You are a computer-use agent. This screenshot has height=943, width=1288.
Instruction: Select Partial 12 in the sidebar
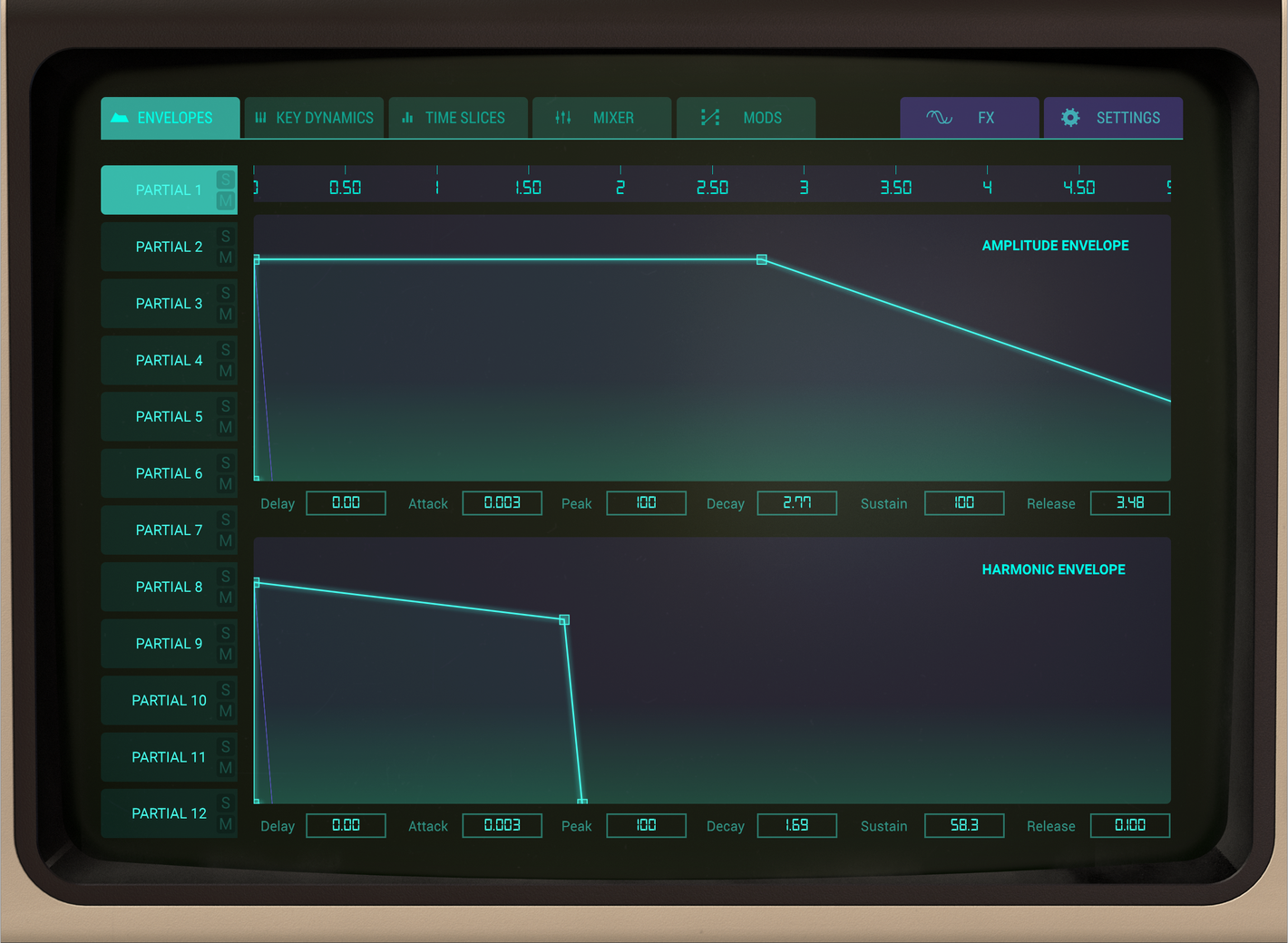click(169, 812)
